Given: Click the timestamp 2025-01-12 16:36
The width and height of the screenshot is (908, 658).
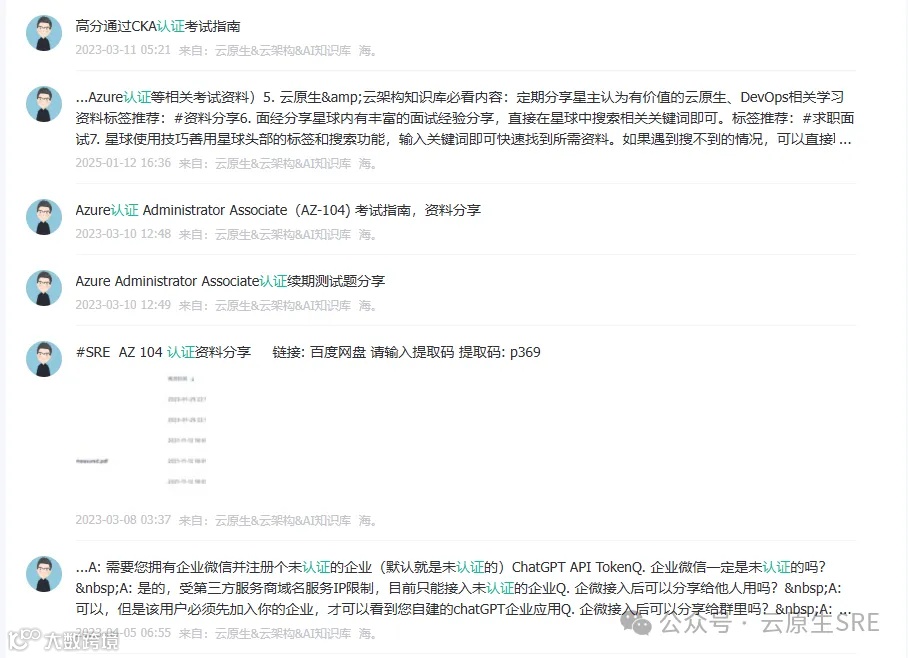Looking at the screenshot, I should coord(123,163).
